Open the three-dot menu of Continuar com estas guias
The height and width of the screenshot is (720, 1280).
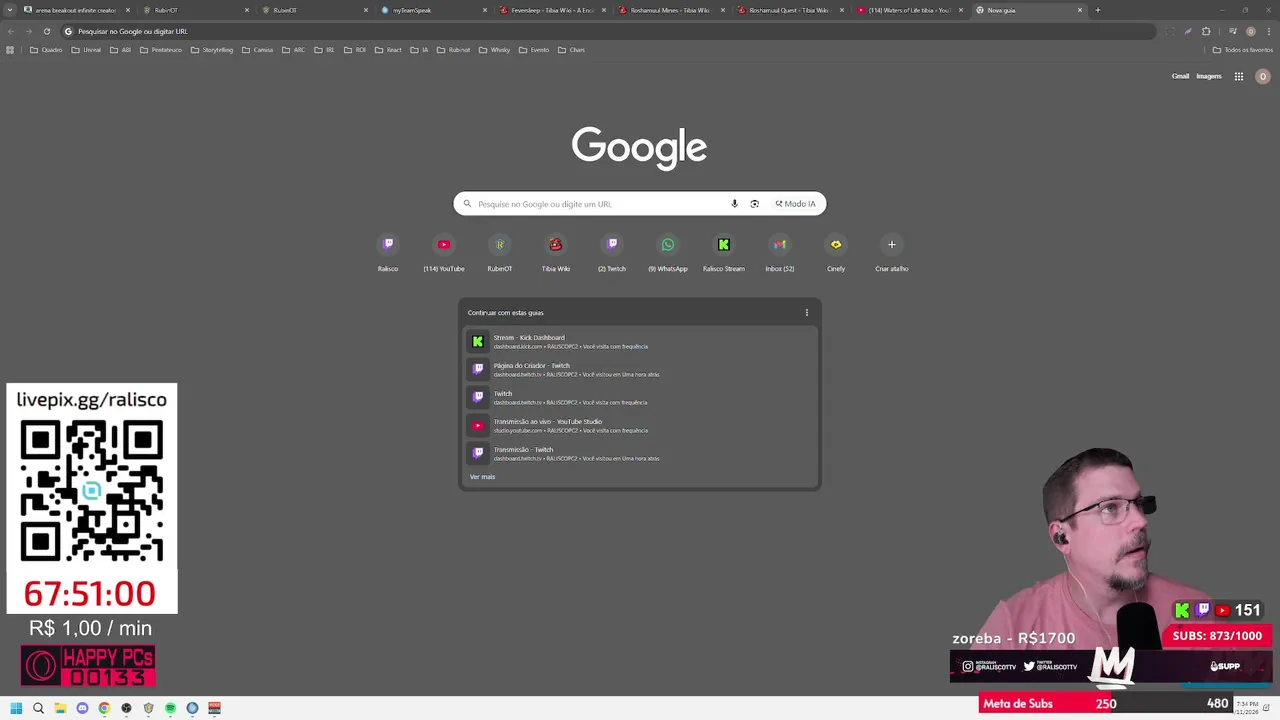click(807, 313)
